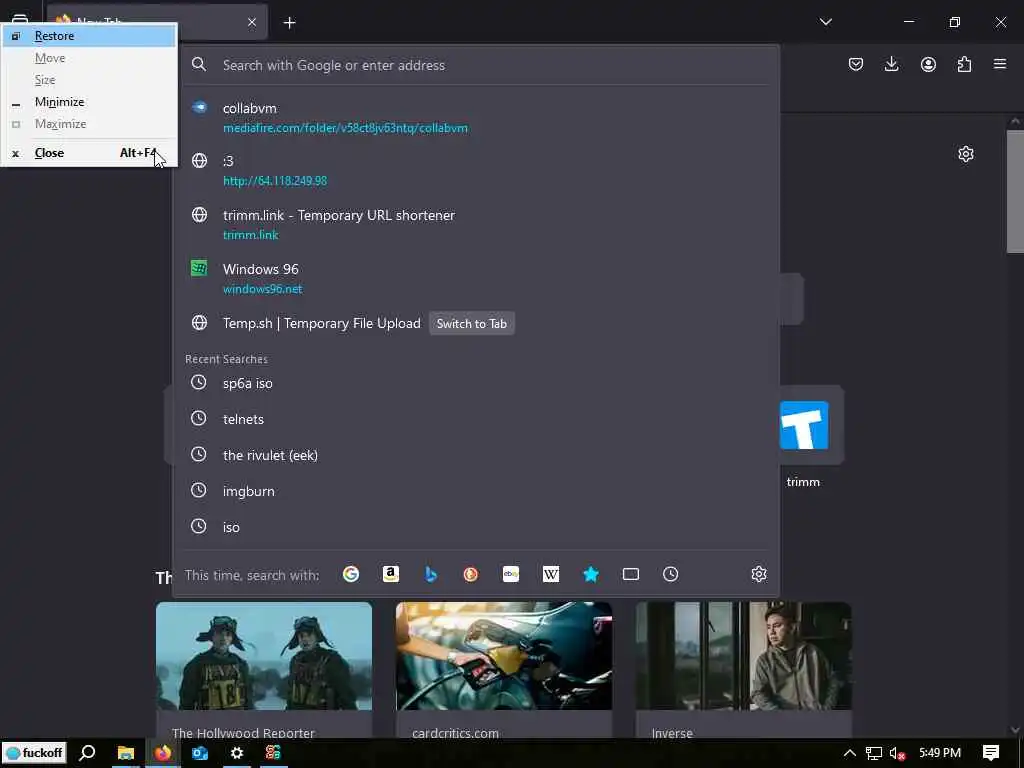Search this time with eBay icon
Screen dimensions: 1024x768
(x=511, y=574)
